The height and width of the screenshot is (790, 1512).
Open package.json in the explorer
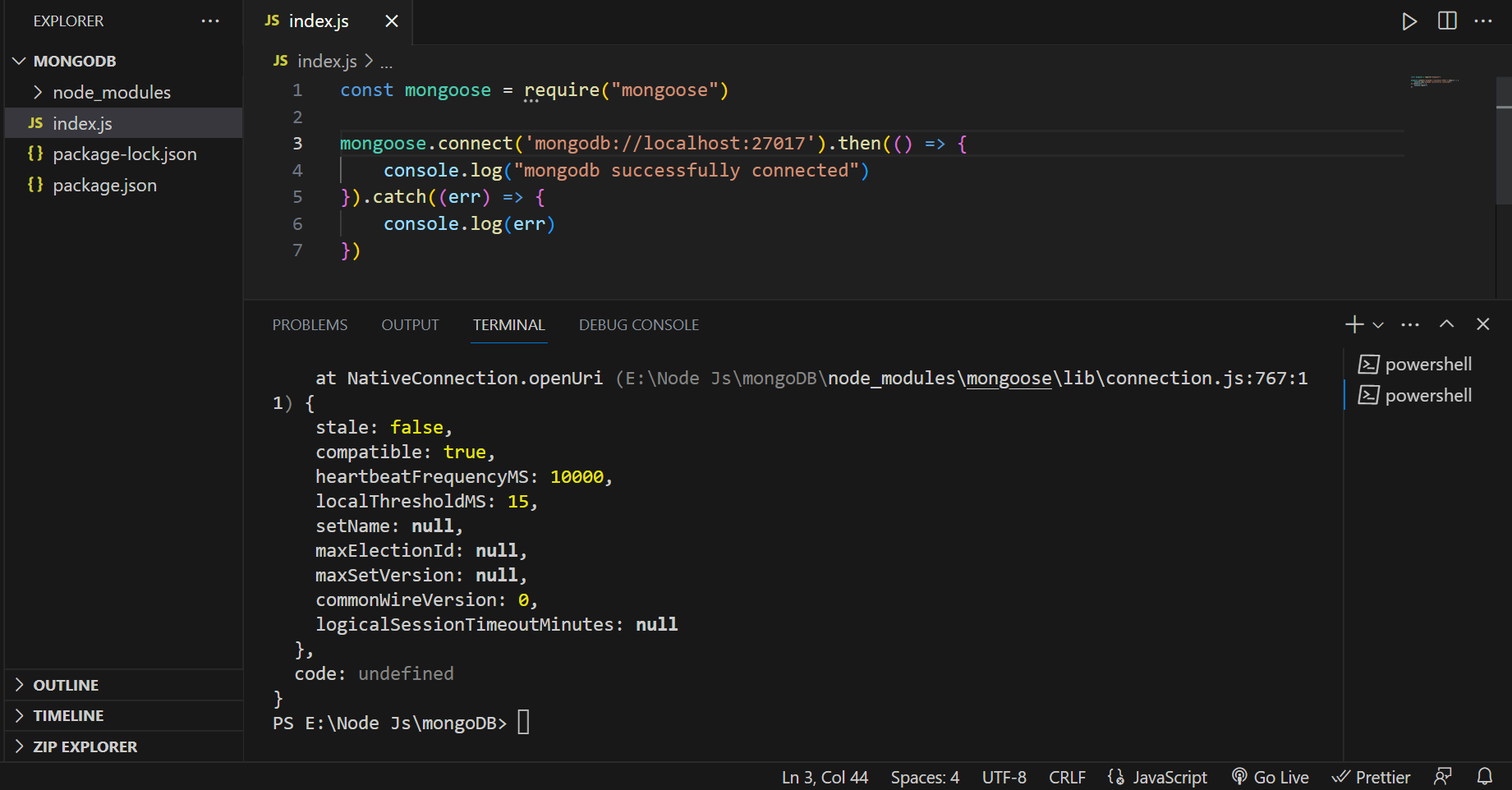click(x=104, y=186)
